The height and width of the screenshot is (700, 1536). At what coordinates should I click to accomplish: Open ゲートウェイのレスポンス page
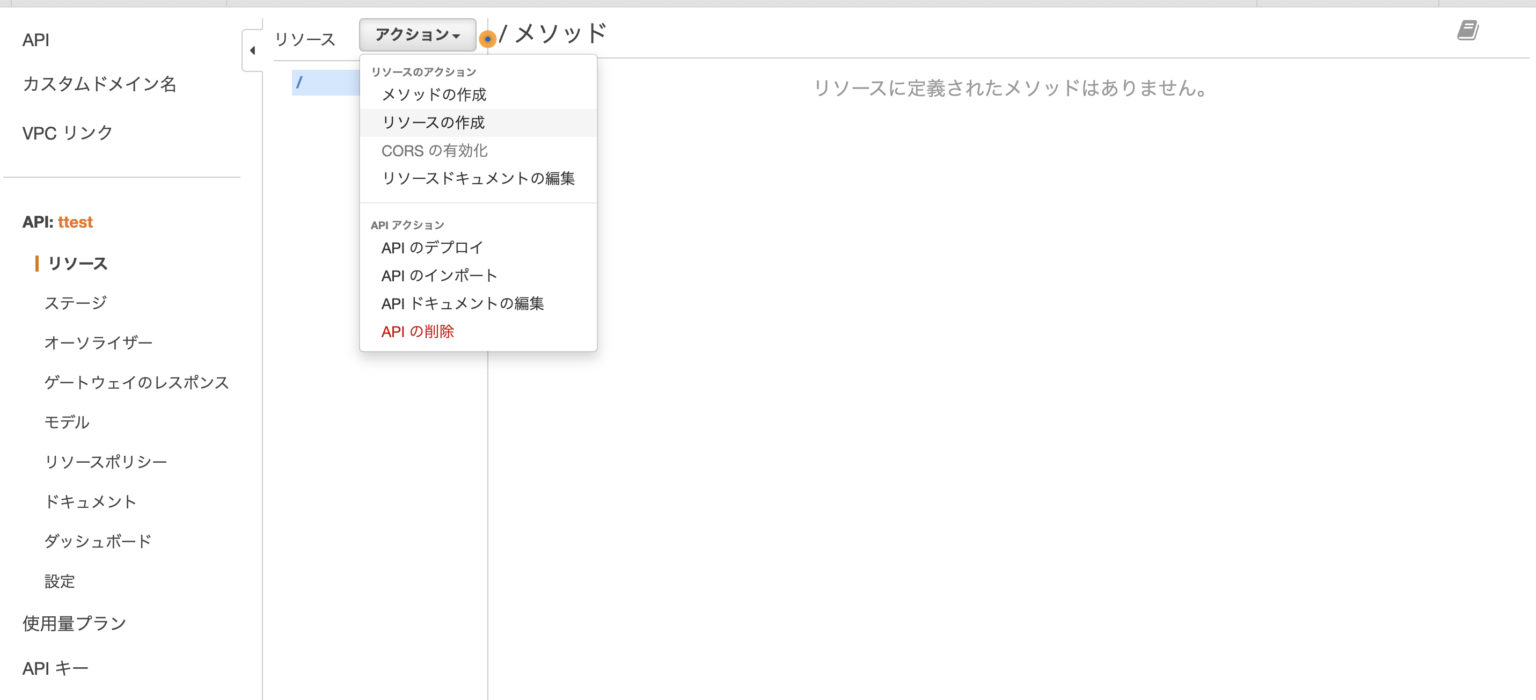pyautogui.click(x=135, y=382)
